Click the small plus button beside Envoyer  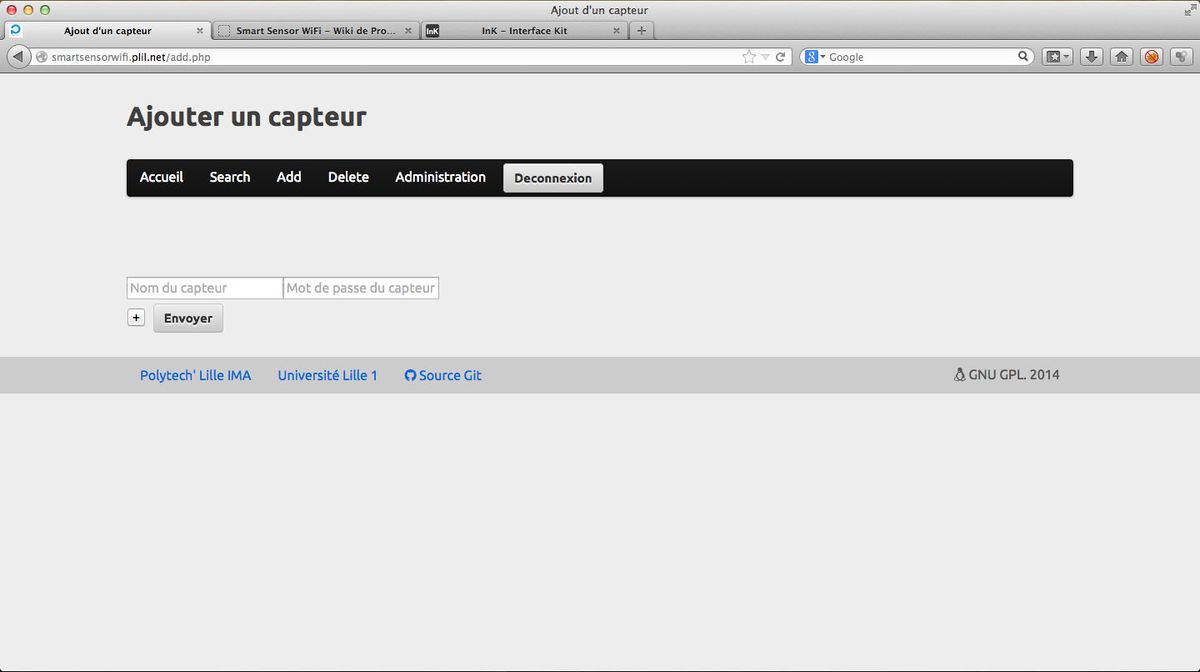136,318
